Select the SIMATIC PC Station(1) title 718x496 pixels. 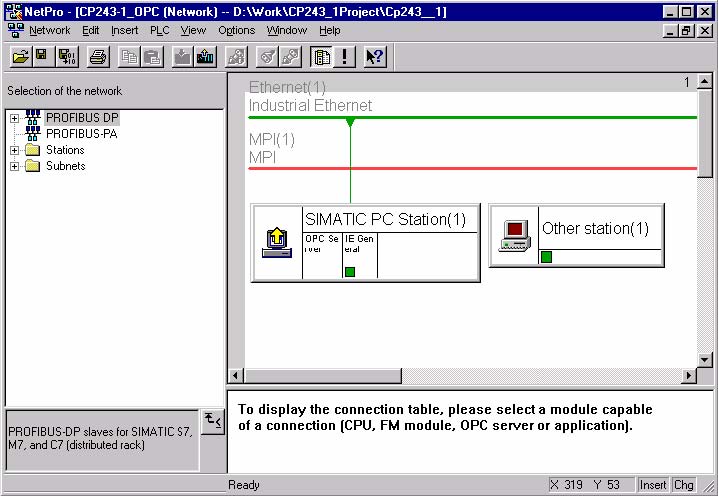tap(385, 219)
